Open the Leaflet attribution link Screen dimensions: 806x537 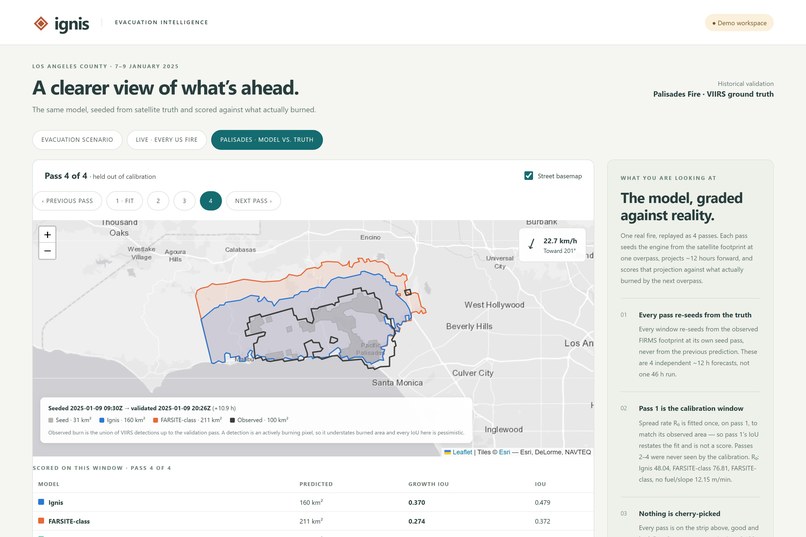click(462, 452)
